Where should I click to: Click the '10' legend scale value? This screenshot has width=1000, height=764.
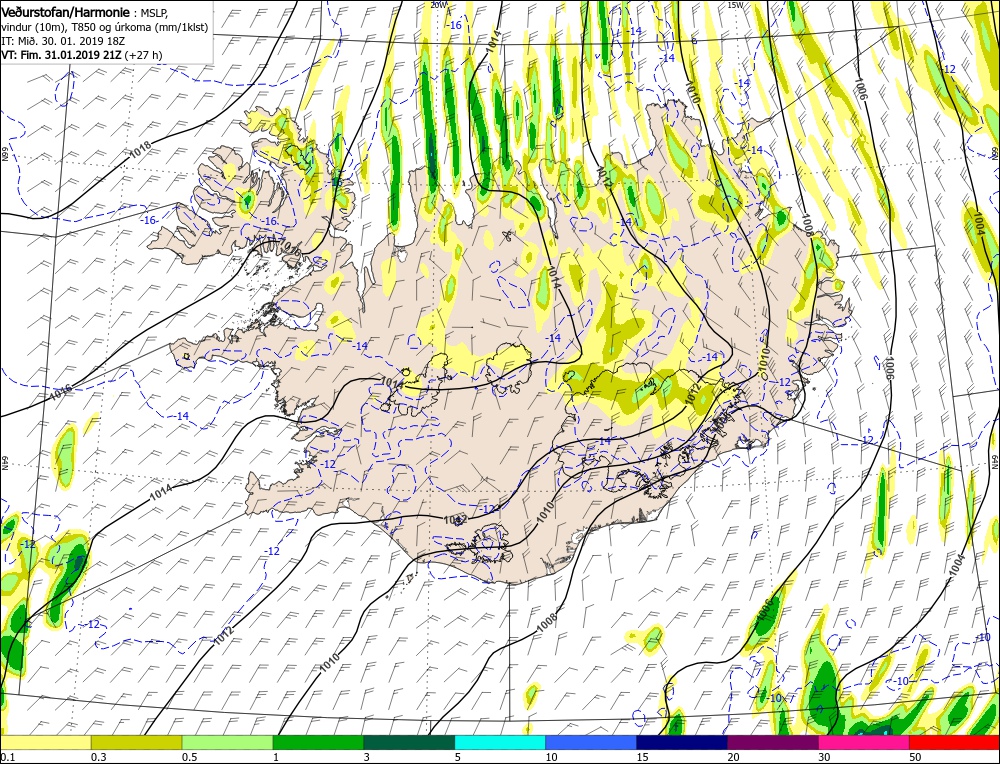[x=551, y=757]
